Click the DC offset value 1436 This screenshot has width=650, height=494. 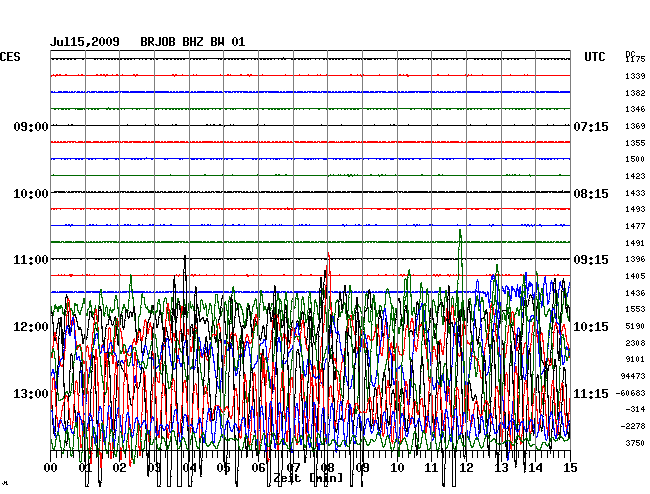pos(635,293)
